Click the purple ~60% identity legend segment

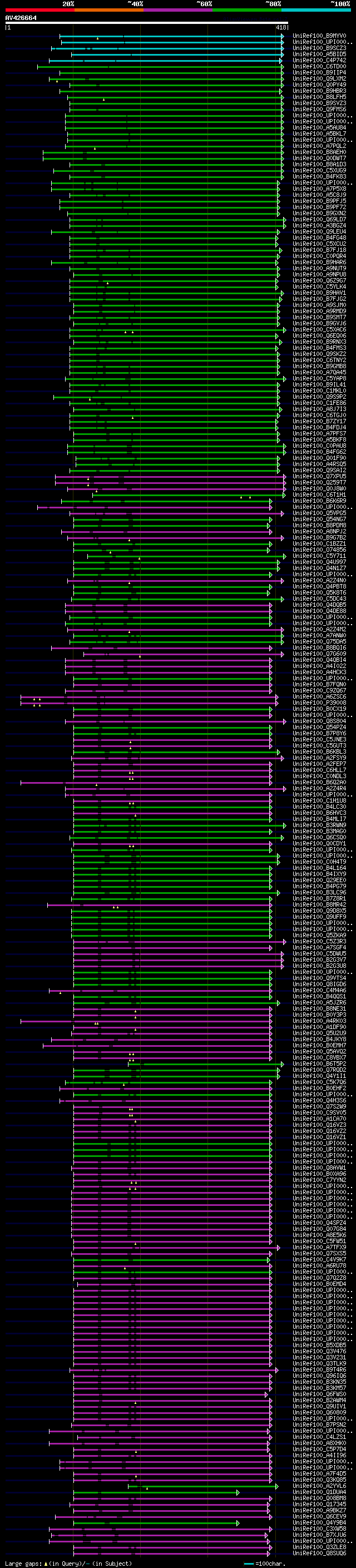177,10
